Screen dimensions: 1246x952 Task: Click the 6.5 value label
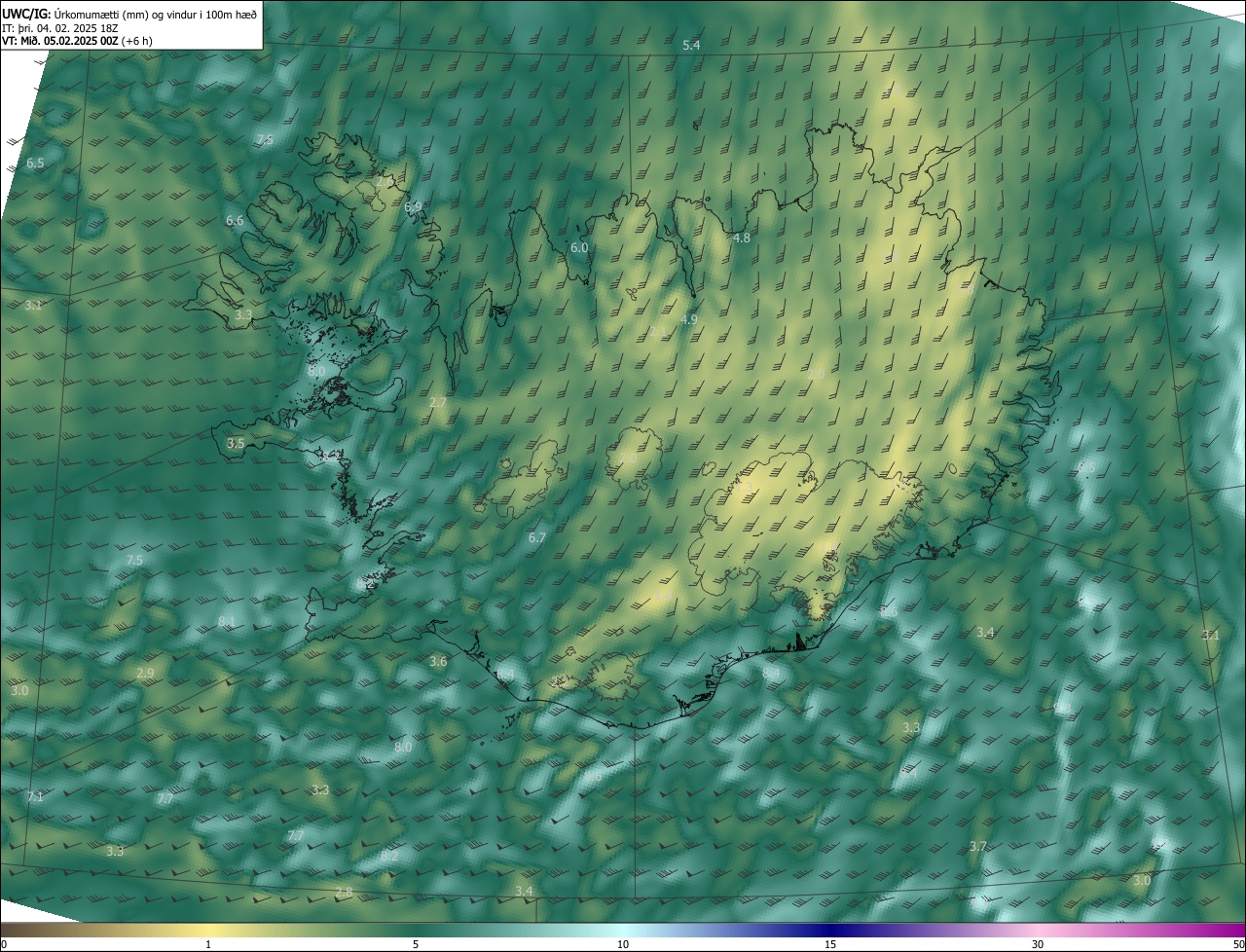(x=35, y=163)
